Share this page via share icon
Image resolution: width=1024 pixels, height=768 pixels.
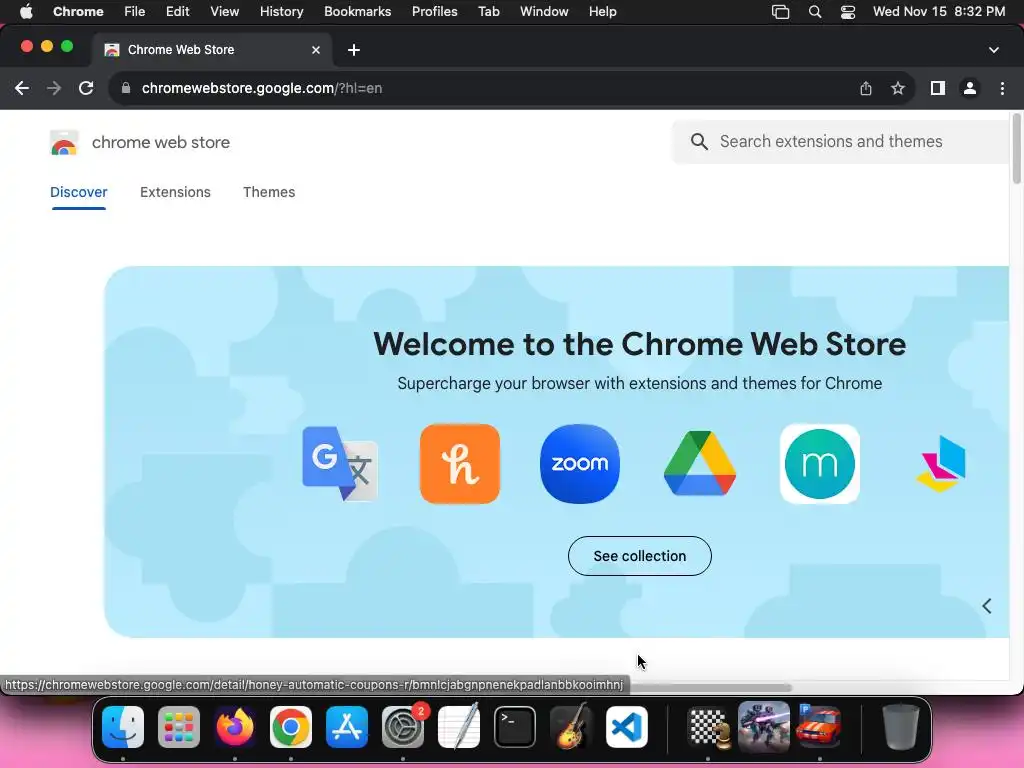(866, 88)
